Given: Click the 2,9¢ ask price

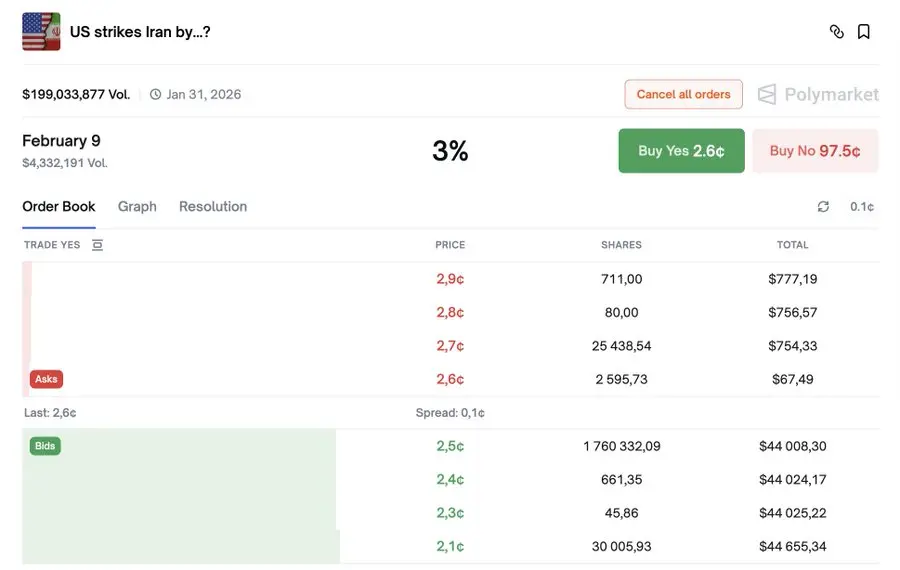Looking at the screenshot, I should (450, 279).
